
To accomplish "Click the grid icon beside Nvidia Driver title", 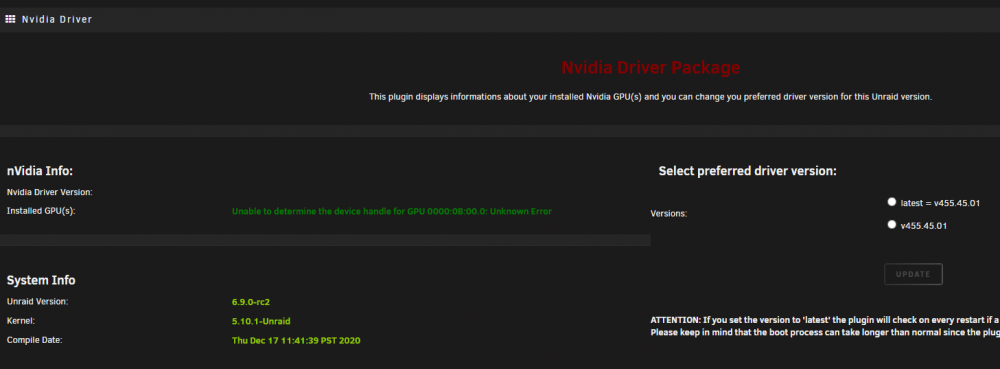I will [10, 19].
